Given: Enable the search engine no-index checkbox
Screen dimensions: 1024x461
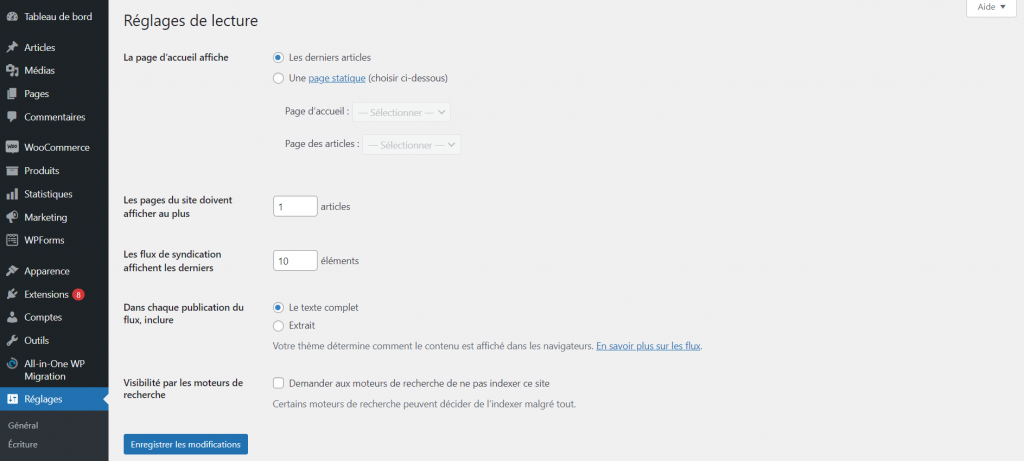Looking at the screenshot, I should (x=278, y=383).
